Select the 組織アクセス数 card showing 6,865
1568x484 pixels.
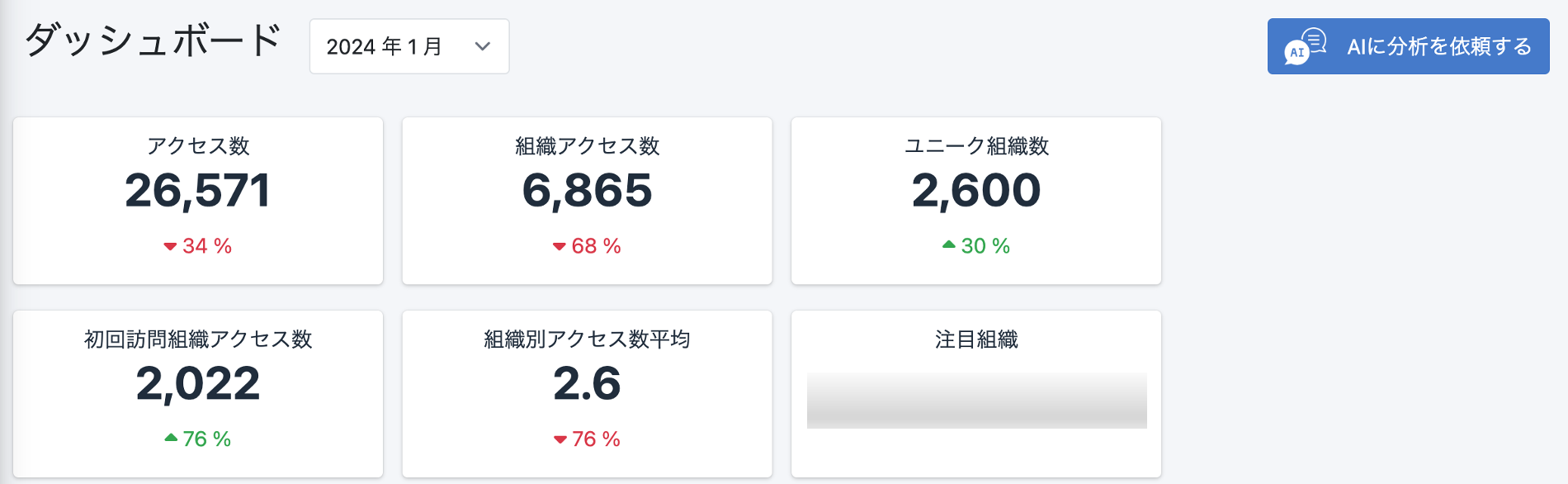588,201
